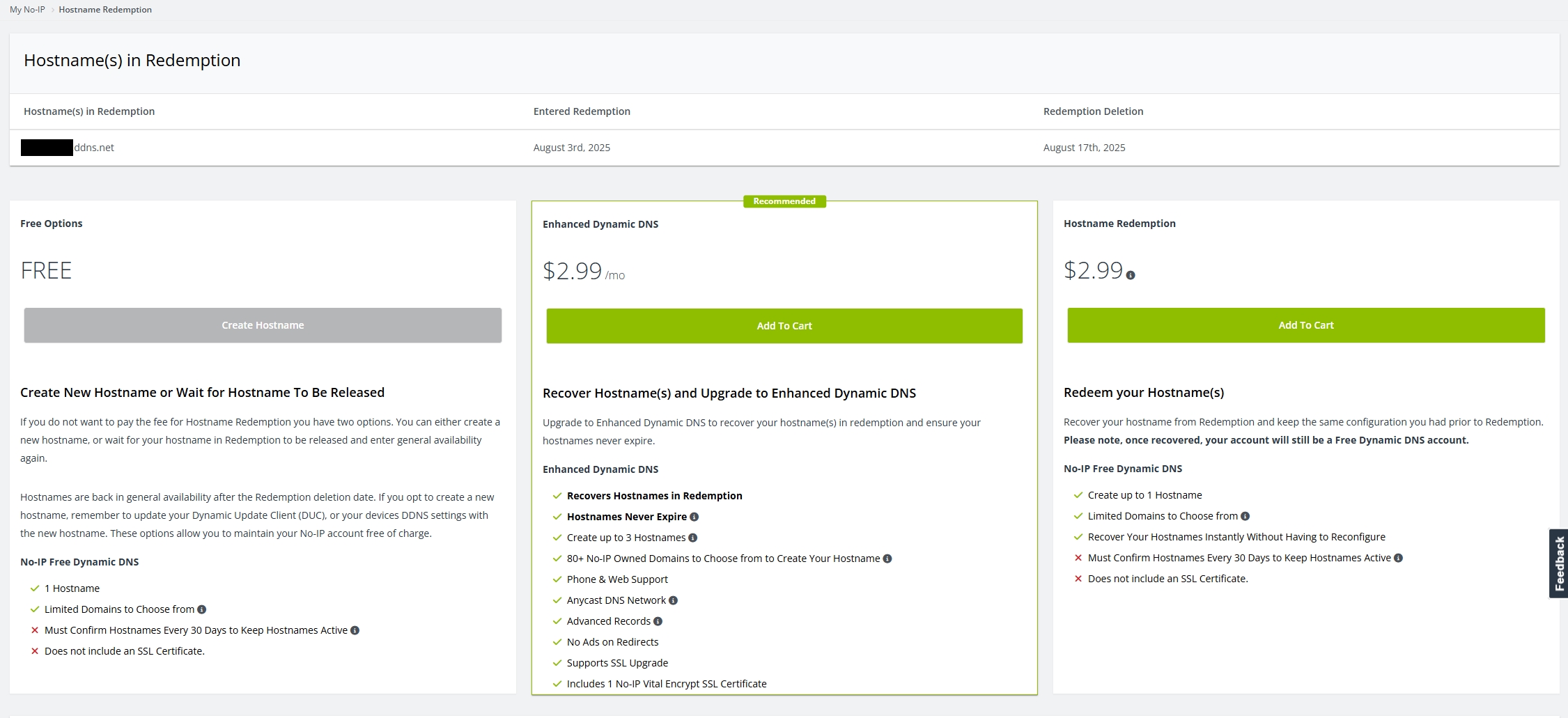The image size is (1568, 718).
Task: Click the grey Create Hostname button
Action: (x=263, y=325)
